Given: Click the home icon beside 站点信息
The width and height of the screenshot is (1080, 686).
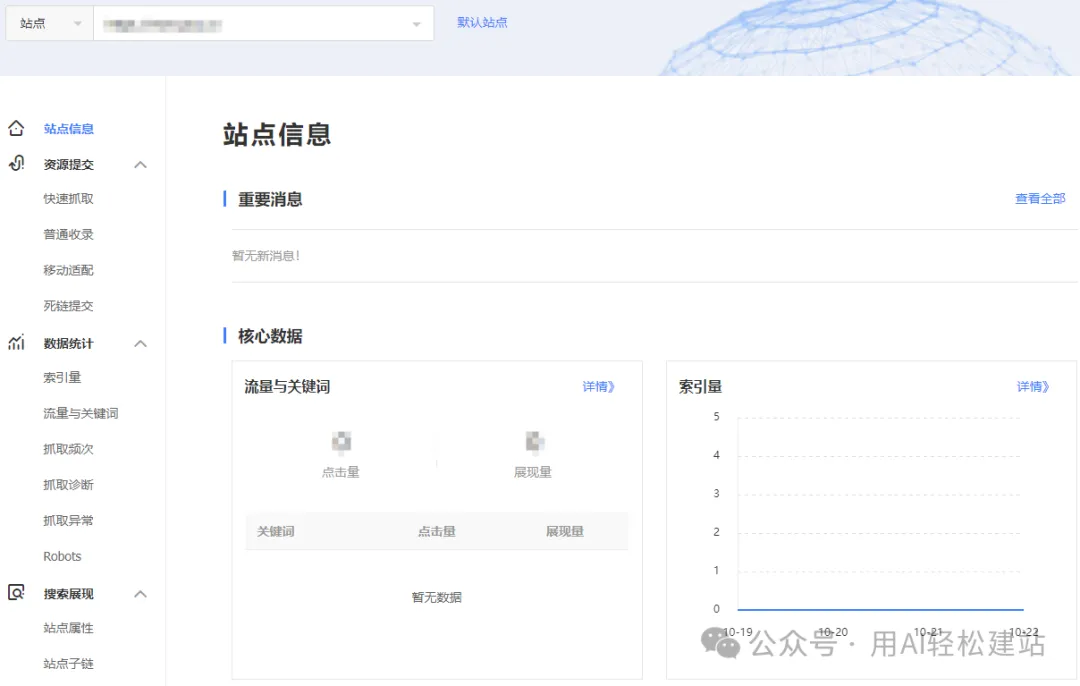Looking at the screenshot, I should (15, 128).
